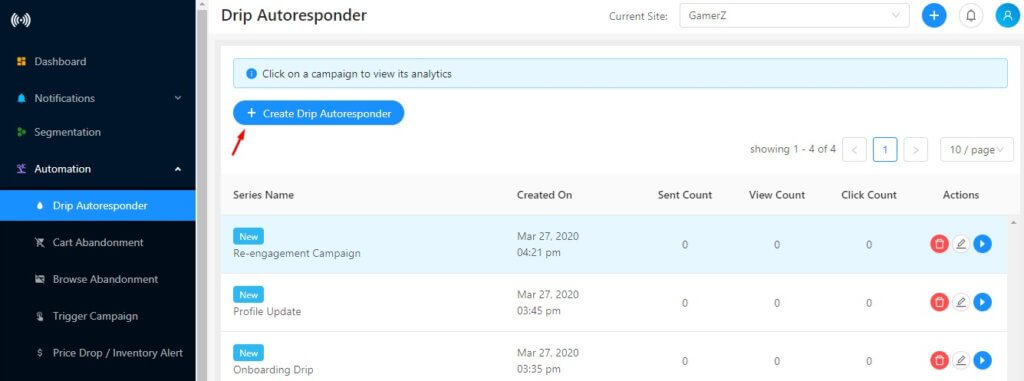Start the Re-engagement Campaign with play icon
Viewport: 1024px width, 381px height.
982,244
